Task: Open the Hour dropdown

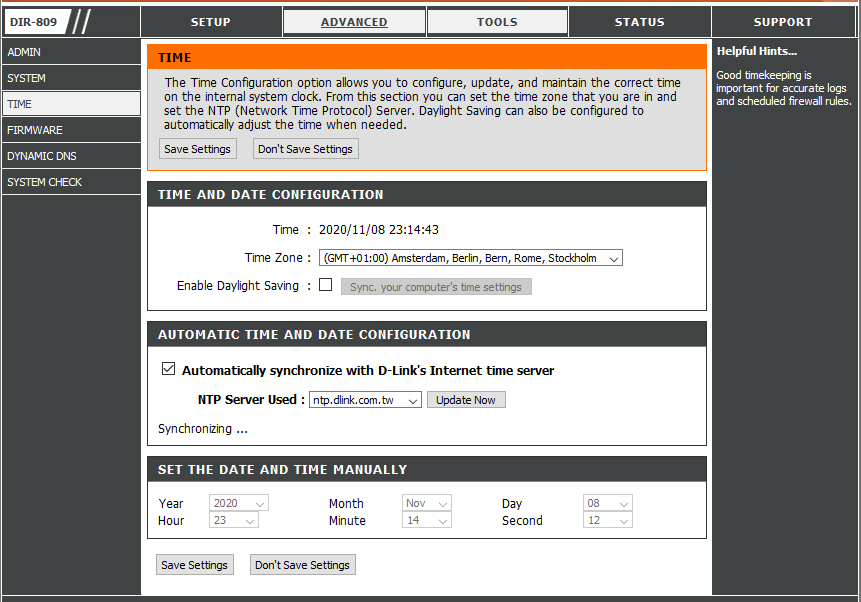Action: click(x=234, y=520)
